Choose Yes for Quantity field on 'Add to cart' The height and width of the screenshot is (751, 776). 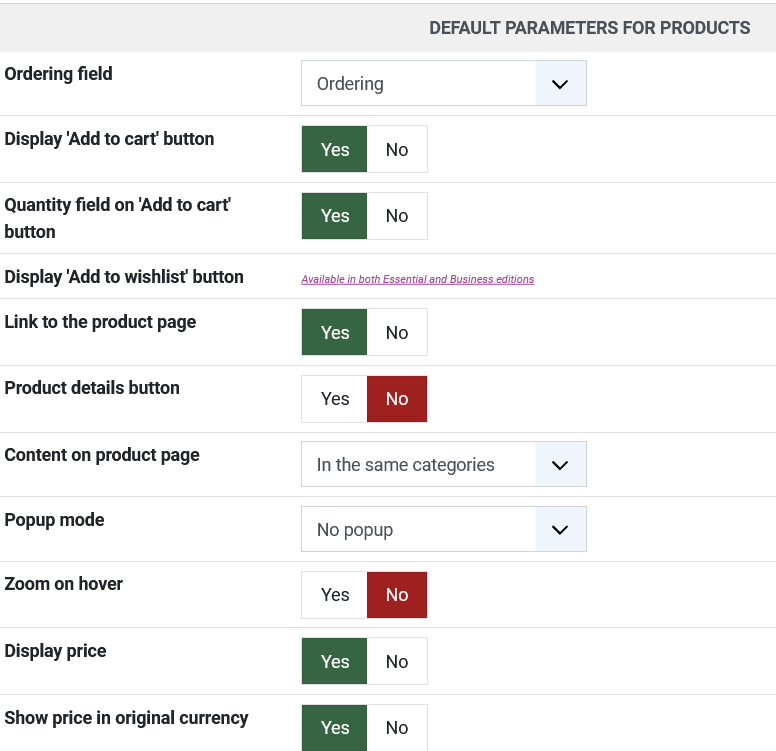(x=335, y=216)
